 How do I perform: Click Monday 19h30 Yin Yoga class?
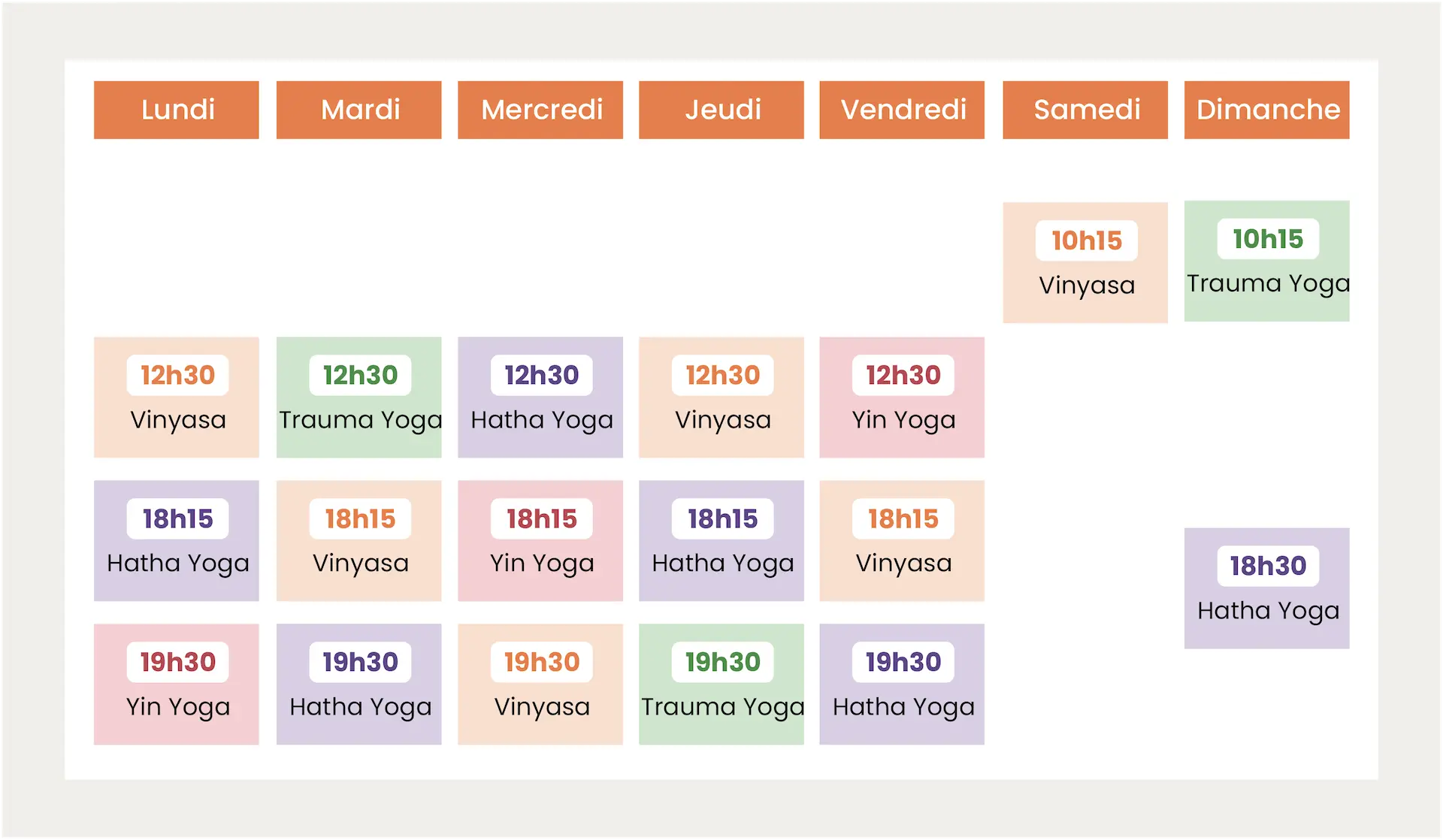point(177,684)
